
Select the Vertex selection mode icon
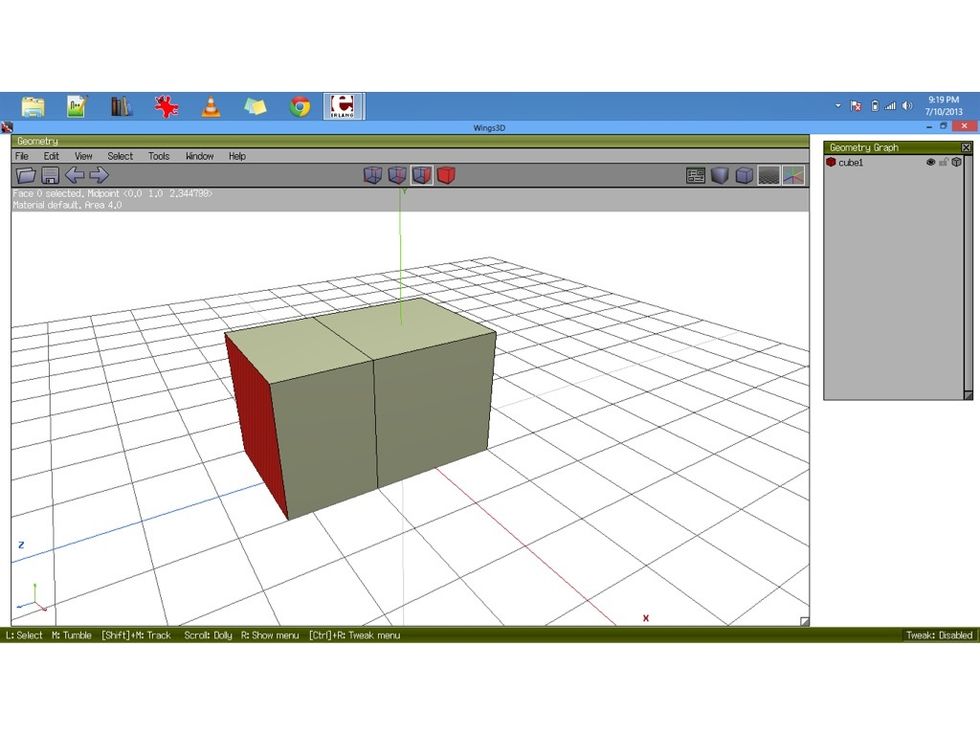[x=372, y=174]
